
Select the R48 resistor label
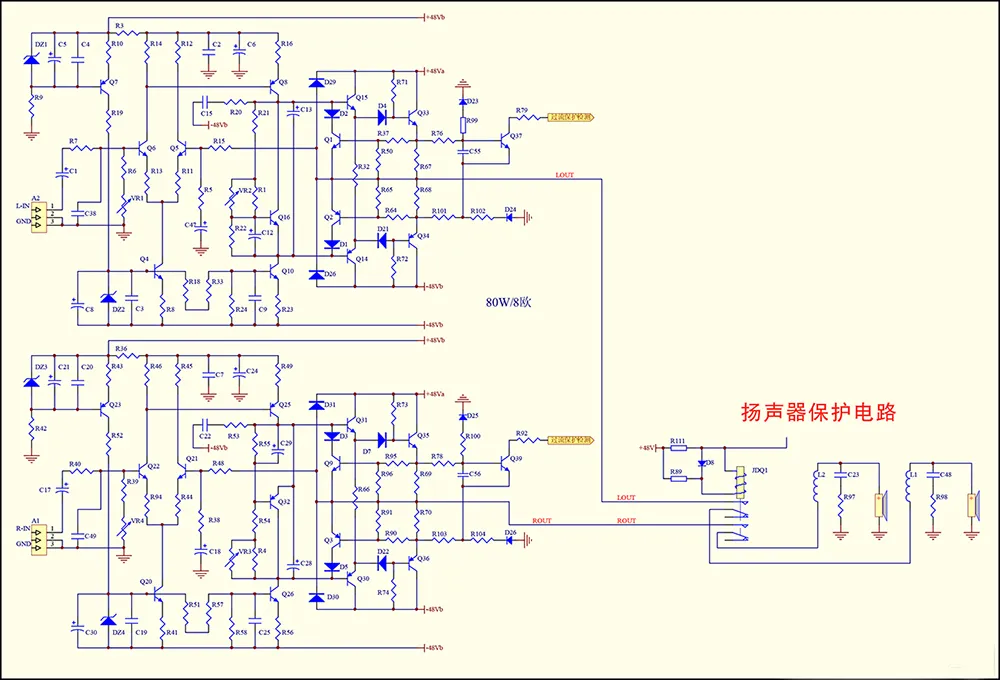click(x=218, y=464)
